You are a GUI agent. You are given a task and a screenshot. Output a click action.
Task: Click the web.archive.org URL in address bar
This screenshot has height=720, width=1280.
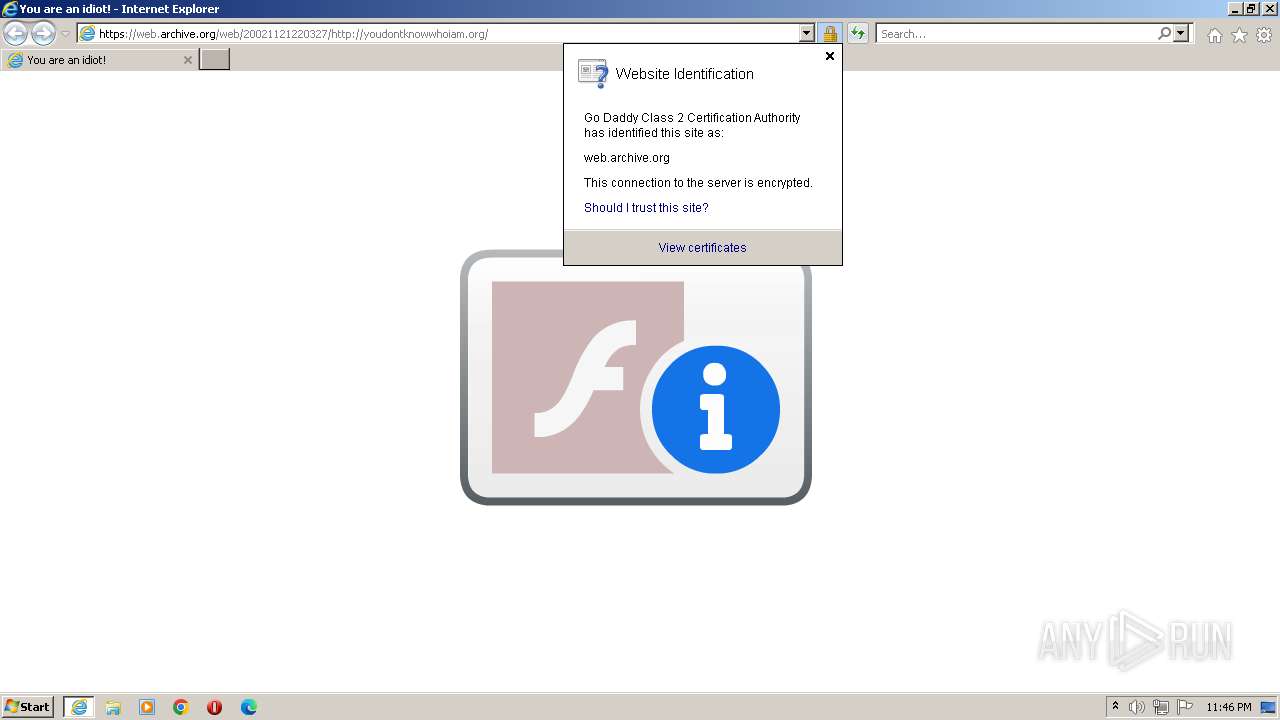pos(293,34)
